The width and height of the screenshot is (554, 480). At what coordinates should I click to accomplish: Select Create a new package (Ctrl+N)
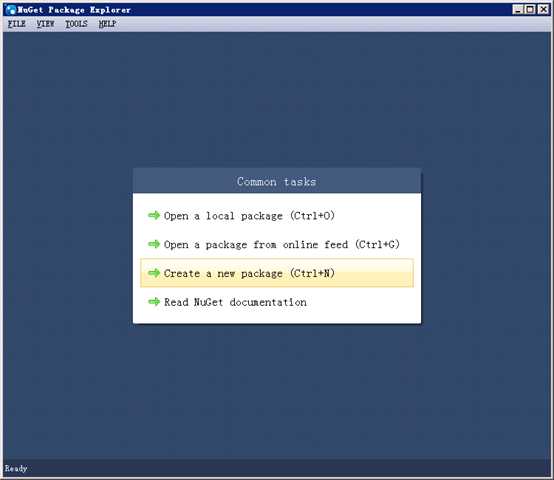click(x=277, y=273)
